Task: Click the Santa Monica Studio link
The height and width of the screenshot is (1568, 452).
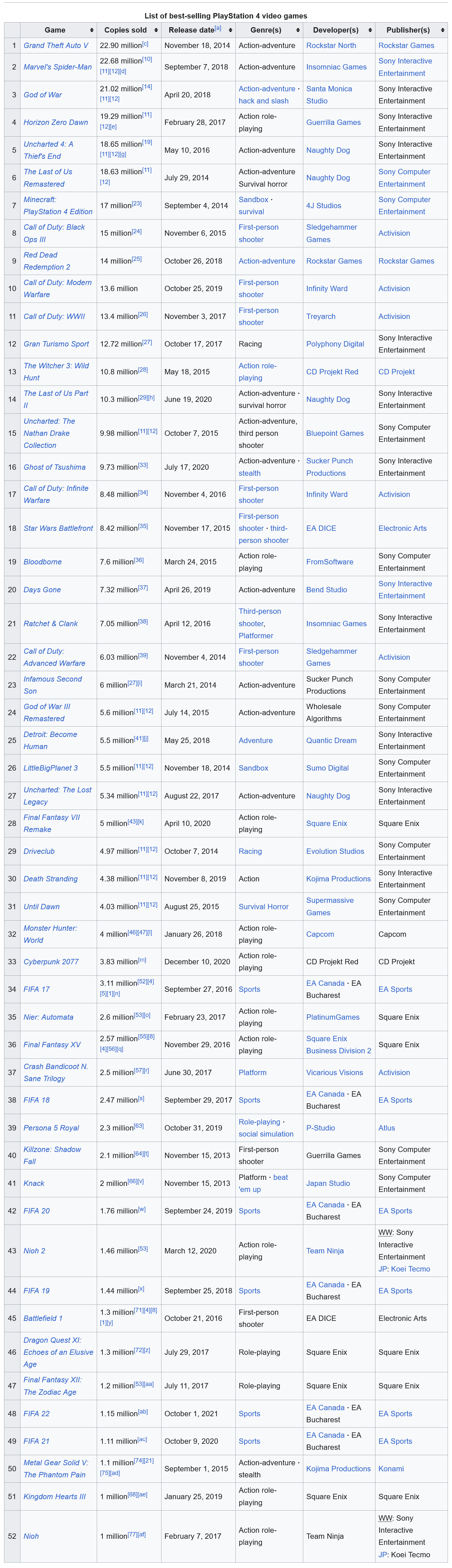Action: pos(329,95)
